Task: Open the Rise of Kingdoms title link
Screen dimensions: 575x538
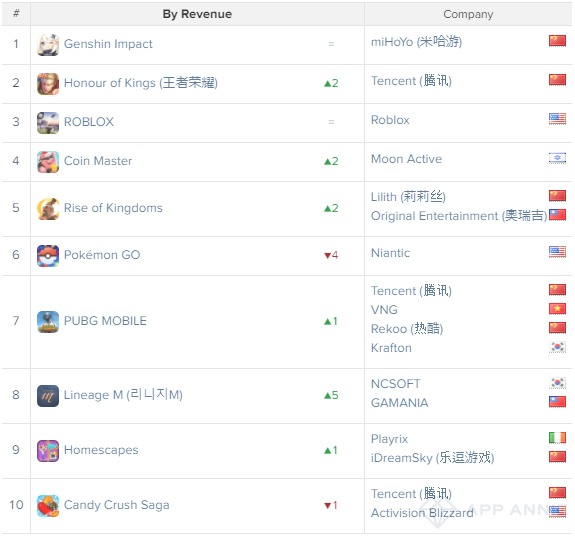Action: (113, 208)
